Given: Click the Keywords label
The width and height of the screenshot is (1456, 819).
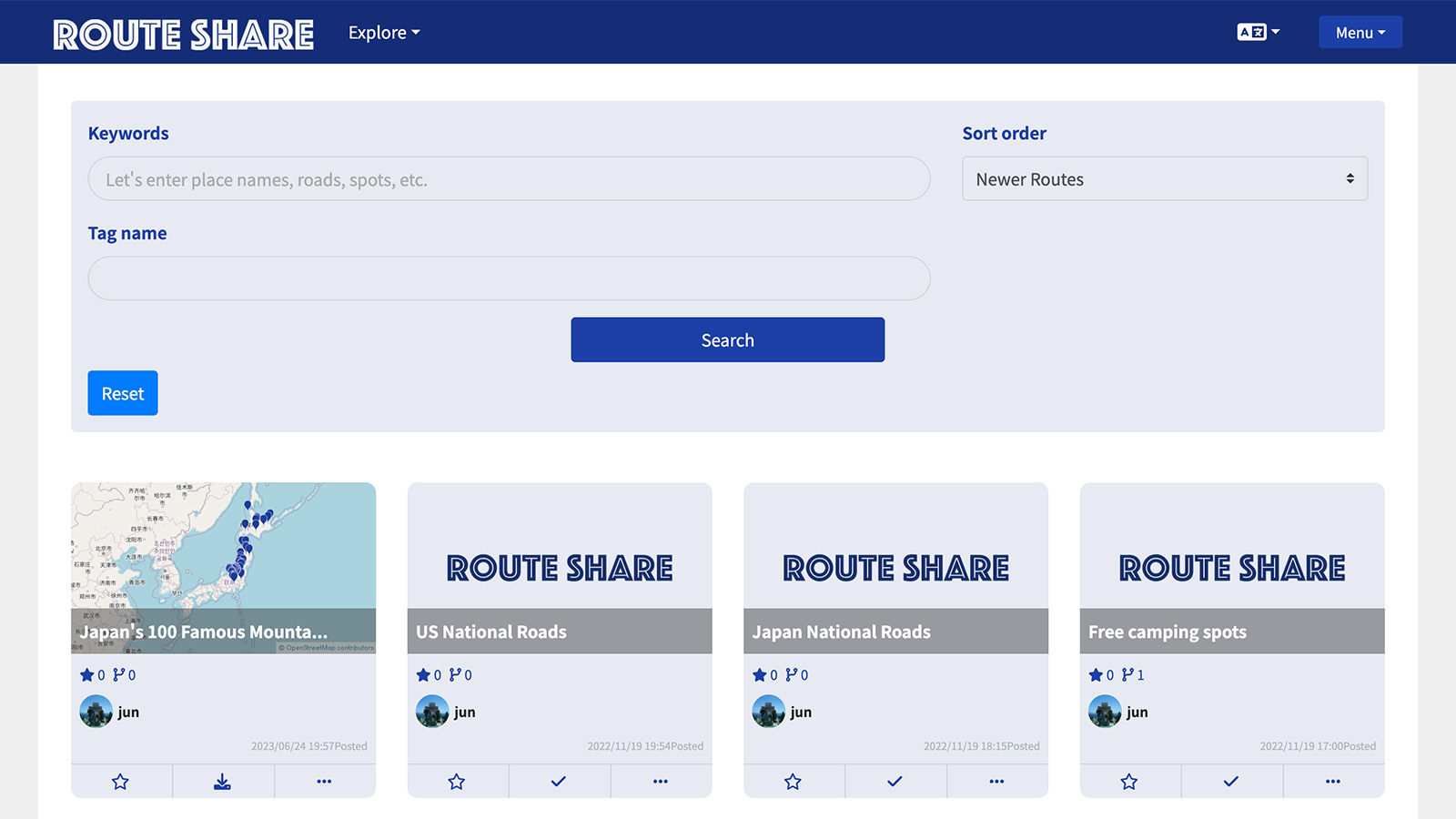Looking at the screenshot, I should coord(128,133).
